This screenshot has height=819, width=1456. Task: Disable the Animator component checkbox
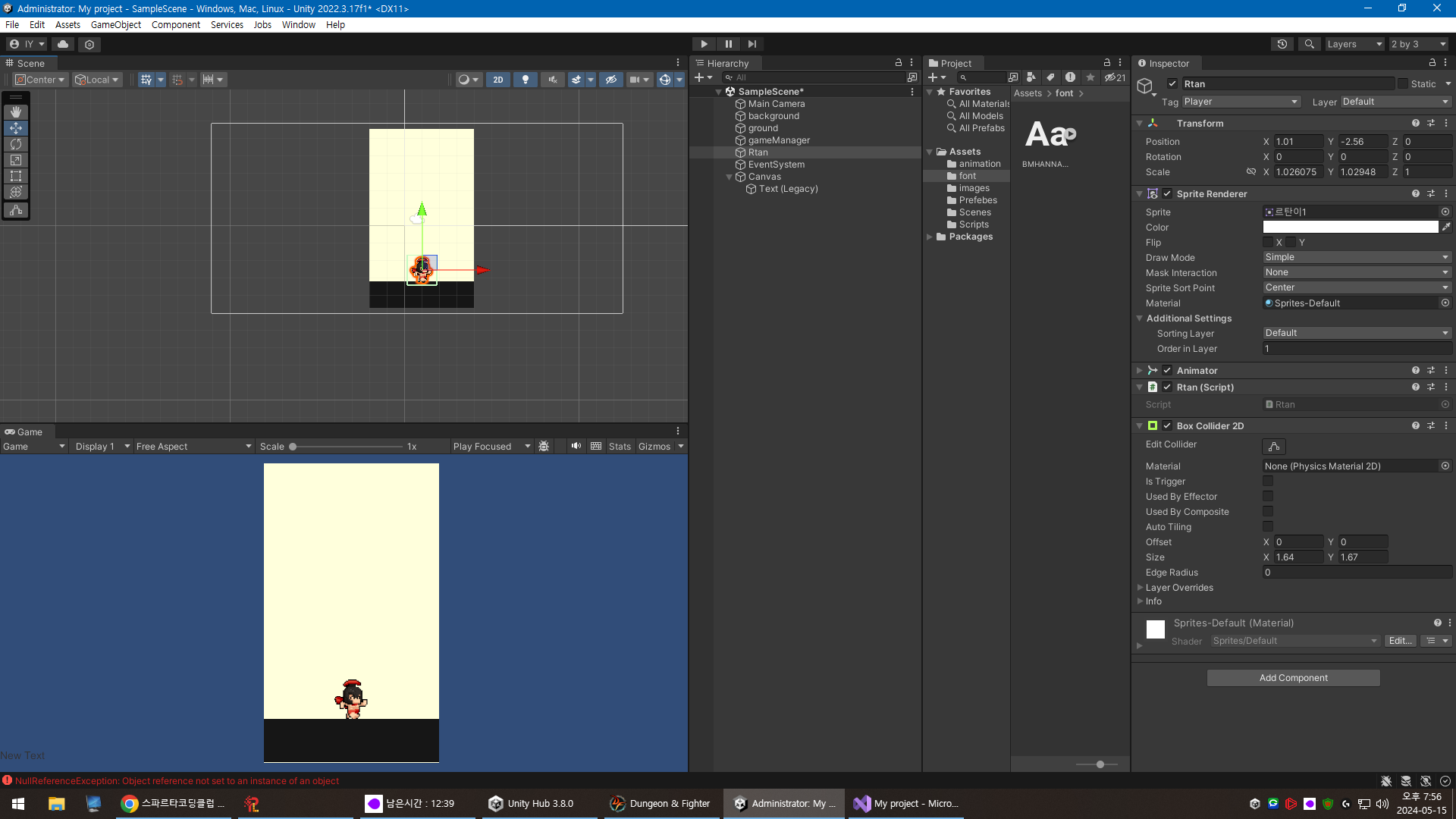[1167, 370]
